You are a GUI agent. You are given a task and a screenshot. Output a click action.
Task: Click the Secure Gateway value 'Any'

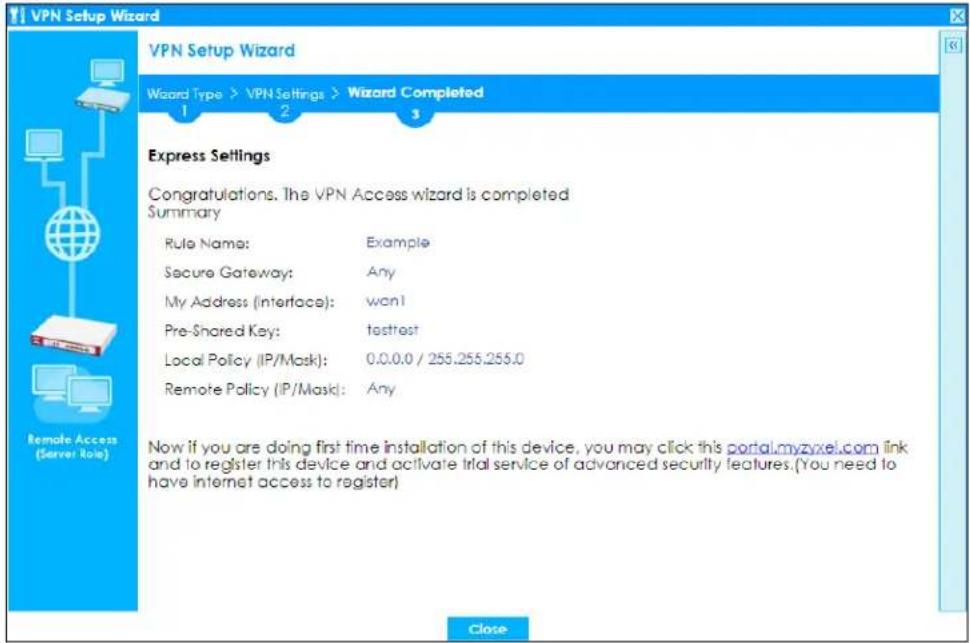[x=380, y=272]
